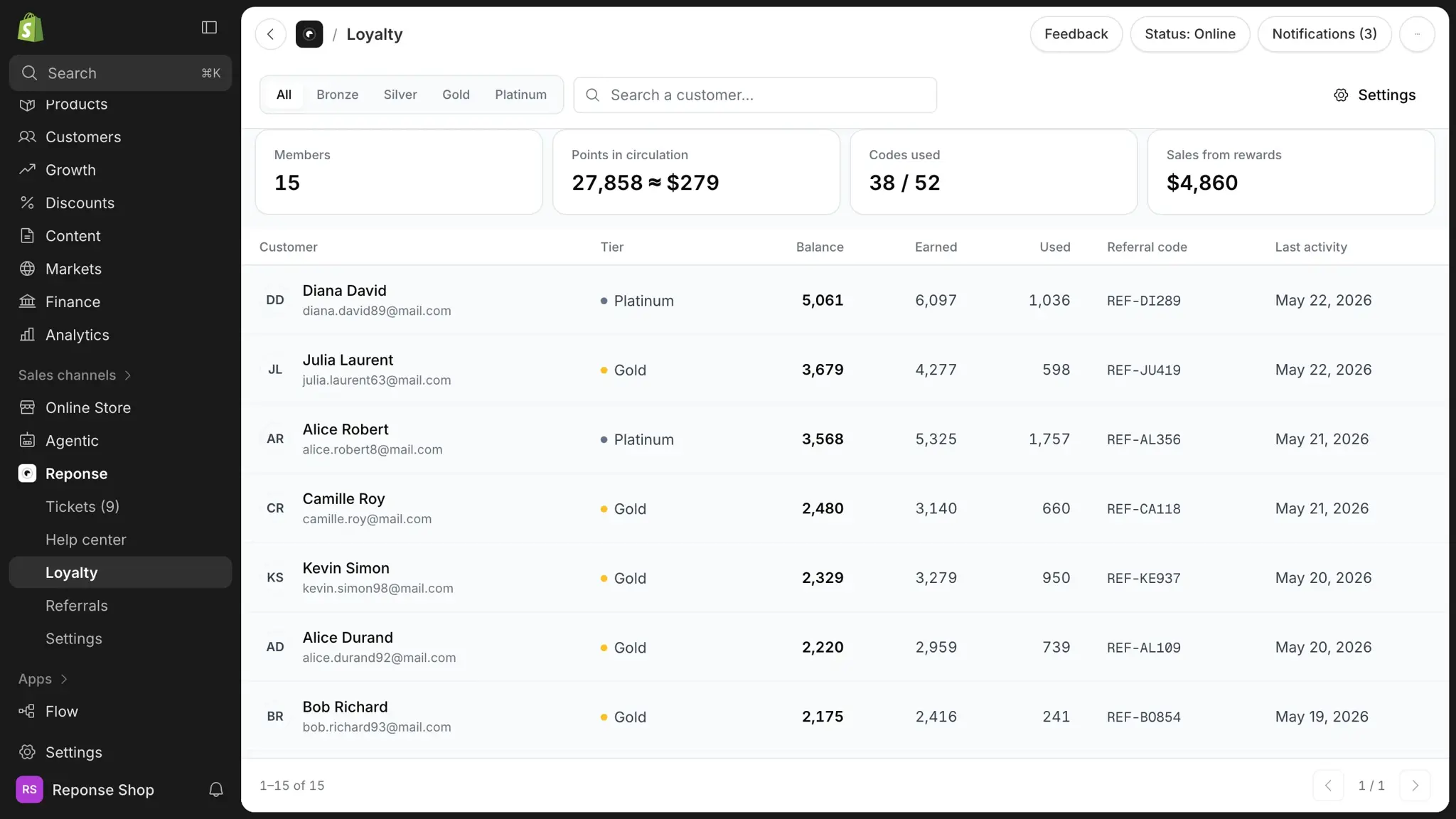
Task: Click the Search a customer field
Action: click(x=755, y=95)
